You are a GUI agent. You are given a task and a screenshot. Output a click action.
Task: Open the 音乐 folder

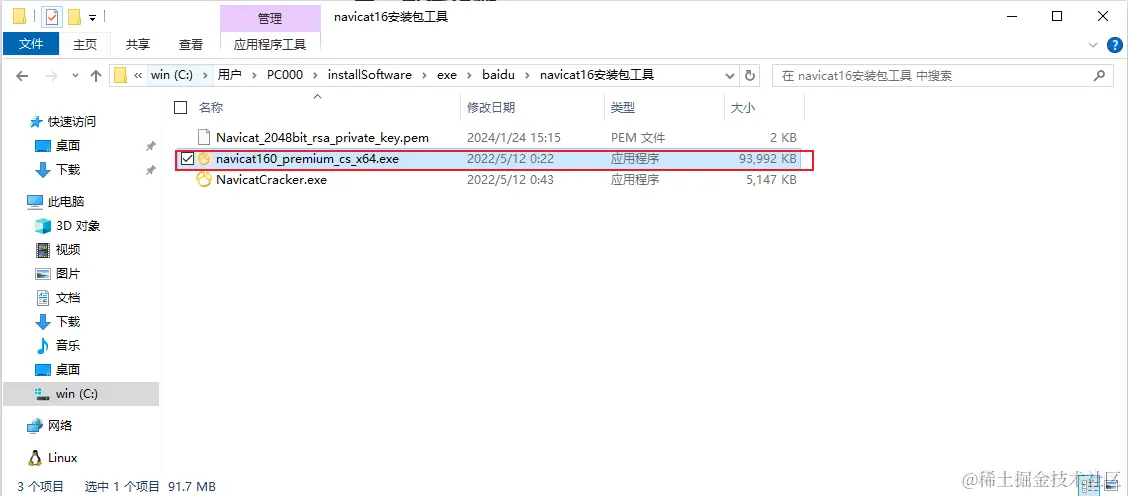(68, 346)
